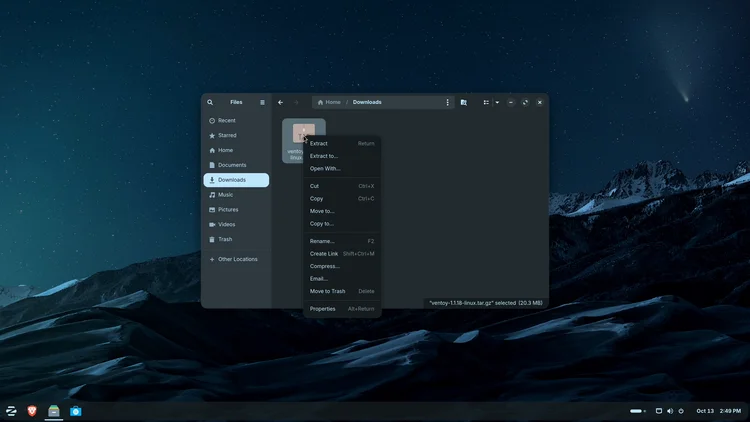
Task: Click the search-everywhere folder icon
Action: [463, 102]
